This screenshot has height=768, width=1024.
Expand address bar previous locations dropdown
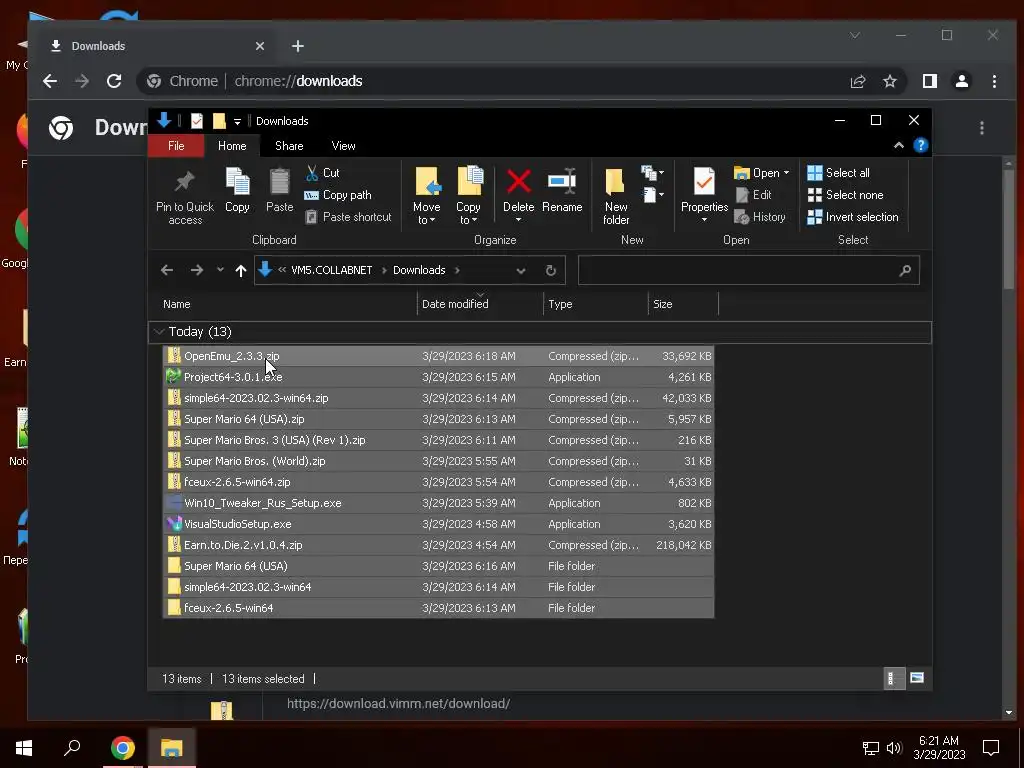(520, 270)
